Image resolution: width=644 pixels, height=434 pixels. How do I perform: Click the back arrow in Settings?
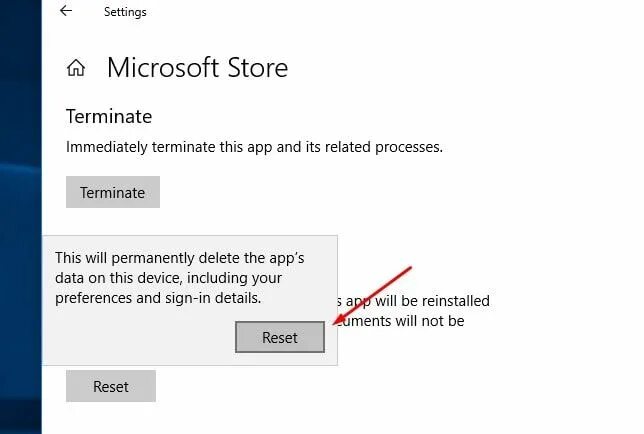coord(66,12)
